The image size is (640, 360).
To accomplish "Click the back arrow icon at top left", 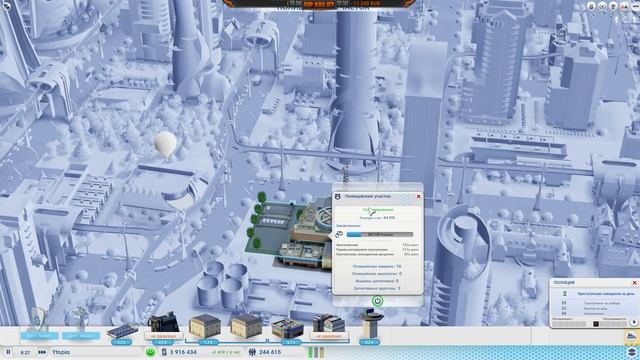I will [6, 6].
